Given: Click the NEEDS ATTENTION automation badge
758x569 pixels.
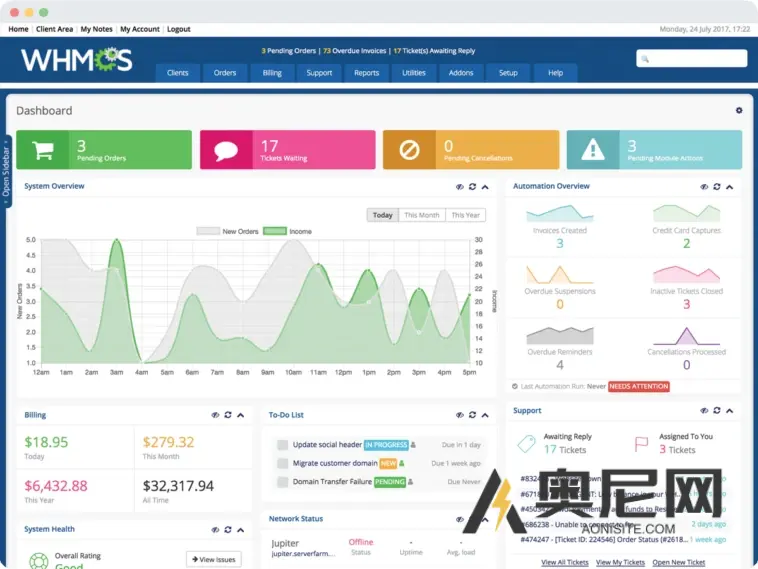Looking at the screenshot, I should (x=639, y=386).
